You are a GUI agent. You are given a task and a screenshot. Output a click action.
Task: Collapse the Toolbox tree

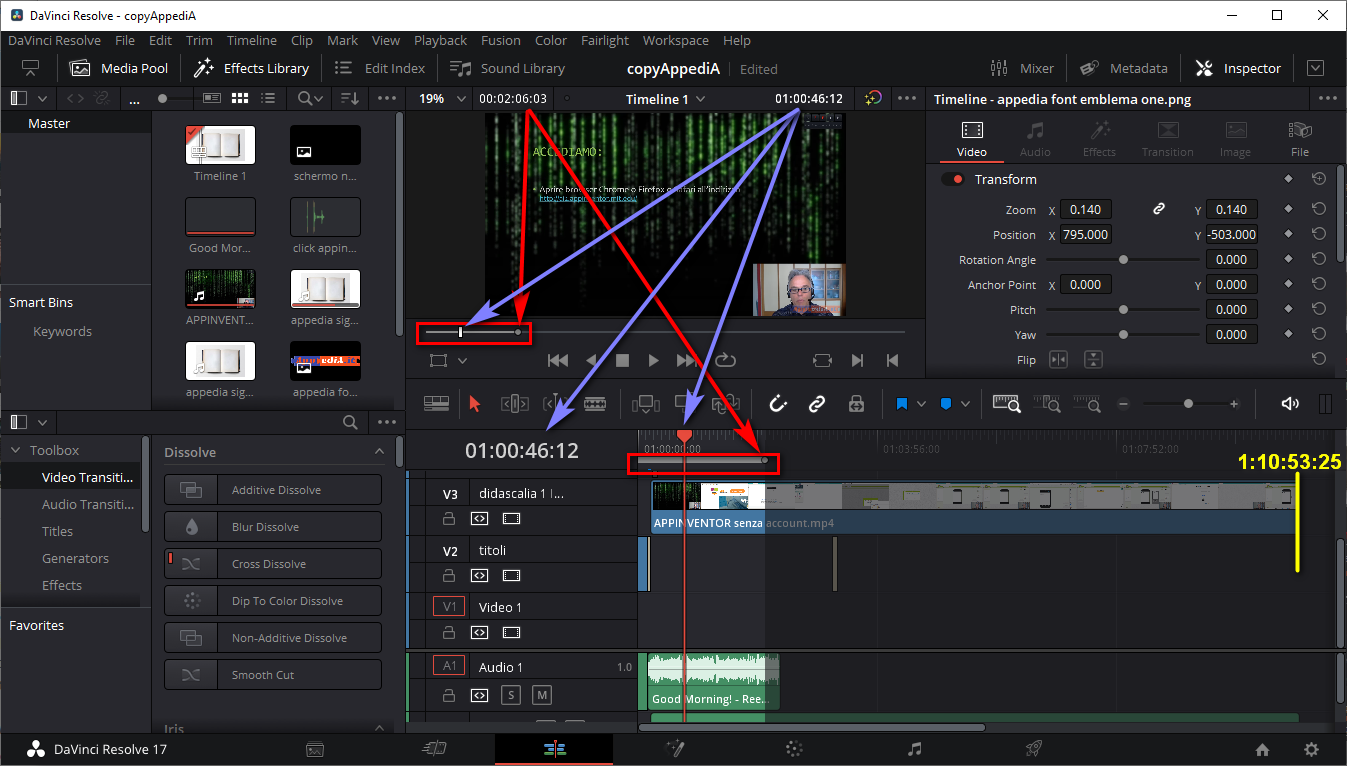16,450
